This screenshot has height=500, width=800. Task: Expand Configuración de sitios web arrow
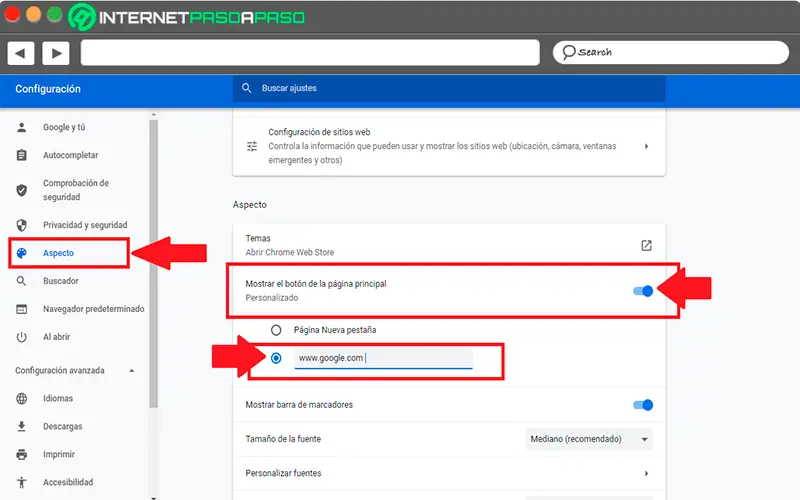646,146
